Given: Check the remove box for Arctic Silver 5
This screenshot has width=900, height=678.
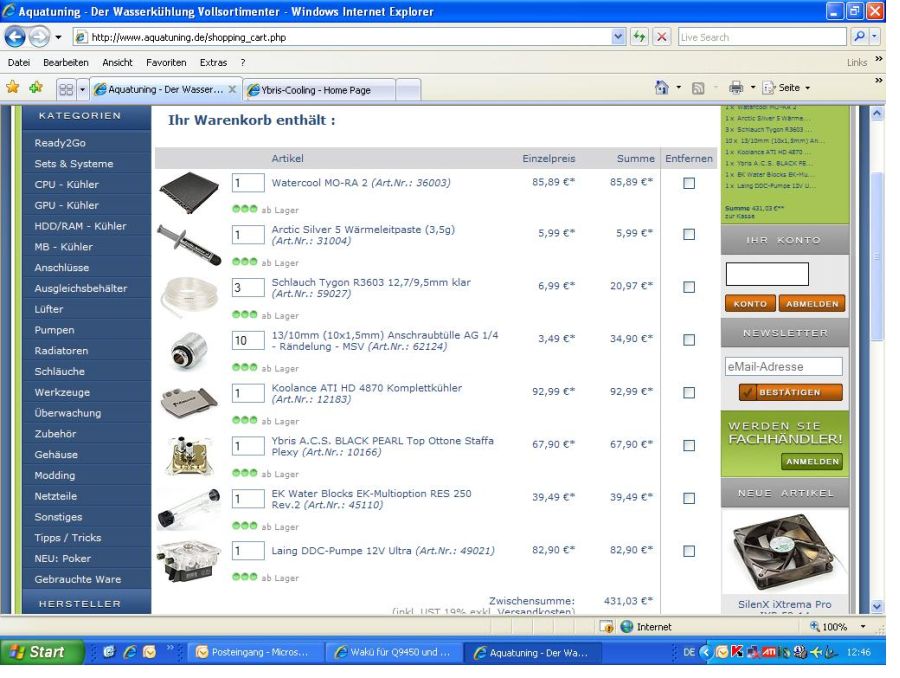Looking at the screenshot, I should click(689, 234).
